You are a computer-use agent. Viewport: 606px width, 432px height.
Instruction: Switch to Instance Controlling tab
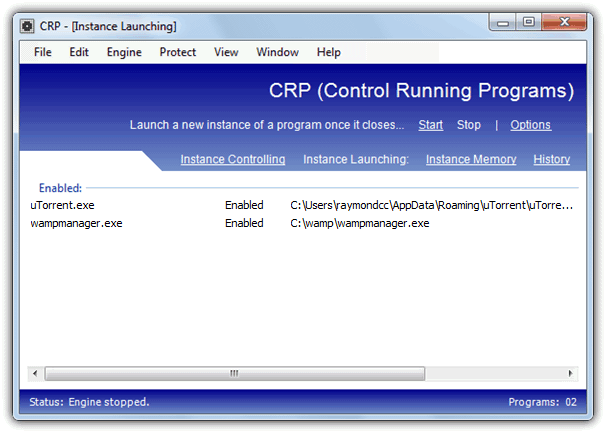(233, 159)
